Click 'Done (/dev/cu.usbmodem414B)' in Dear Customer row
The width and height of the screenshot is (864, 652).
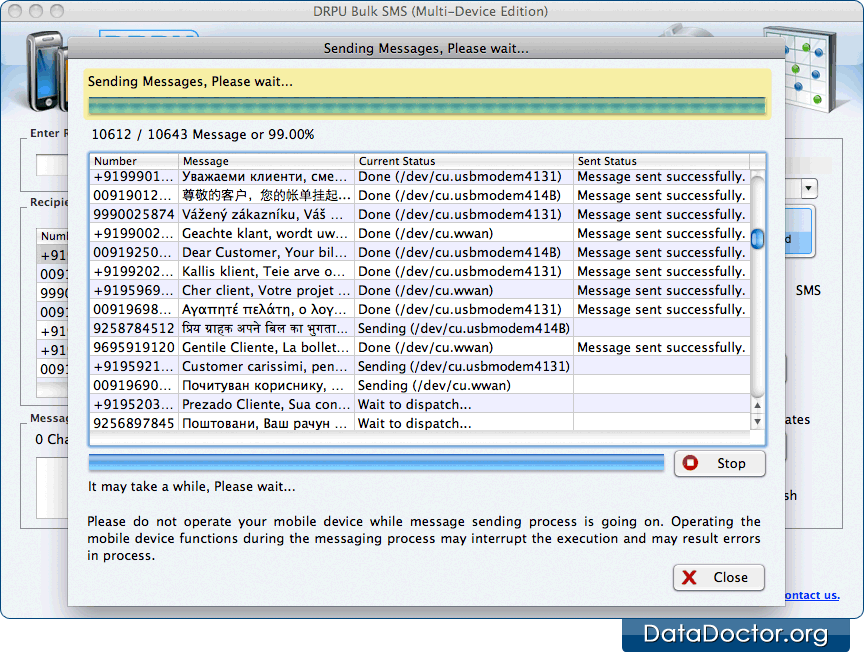coord(463,252)
